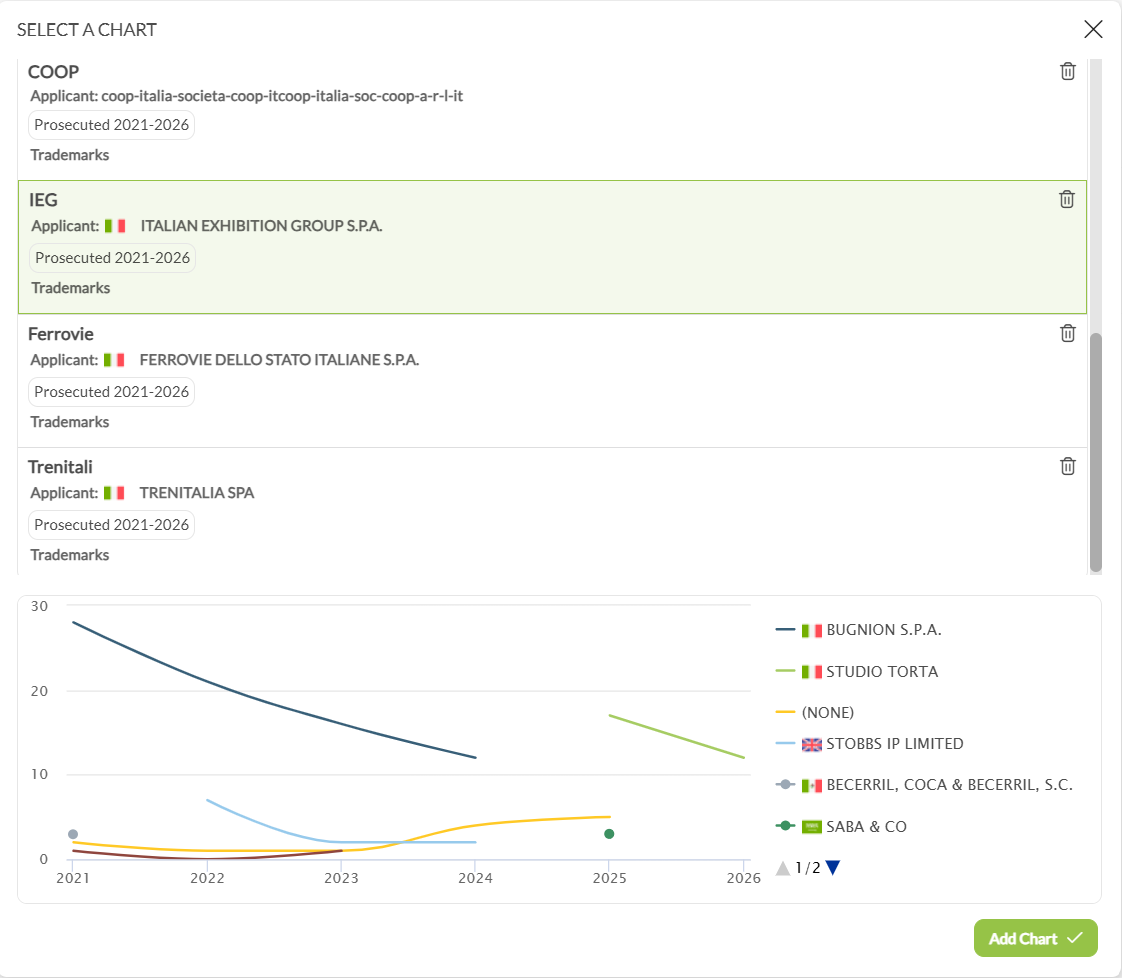Click the 2021 x-axis label
This screenshot has width=1122, height=978.
(73, 878)
